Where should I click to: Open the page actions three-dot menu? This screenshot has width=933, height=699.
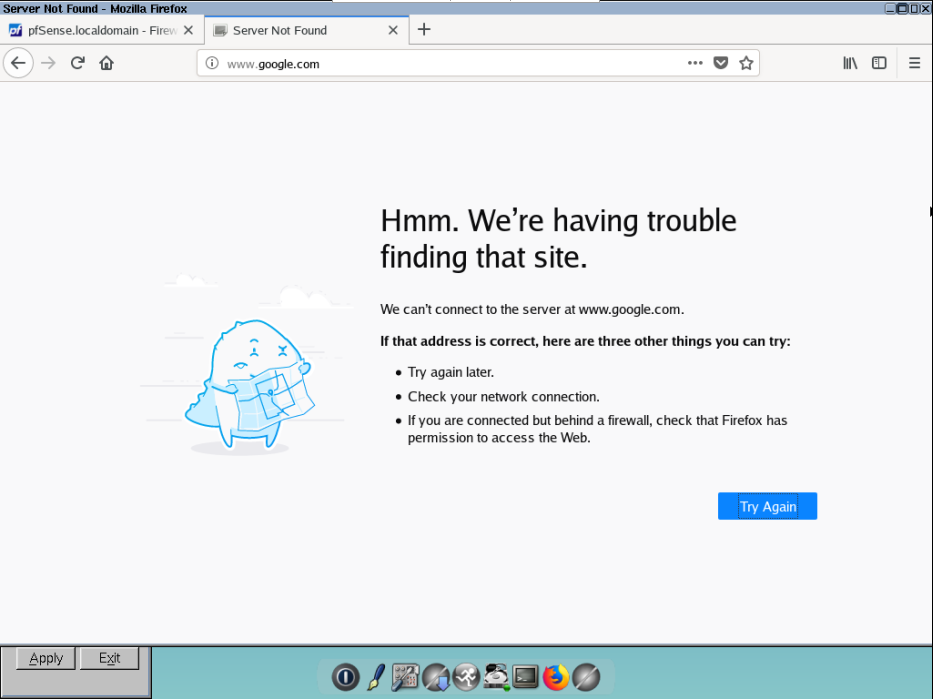(695, 63)
